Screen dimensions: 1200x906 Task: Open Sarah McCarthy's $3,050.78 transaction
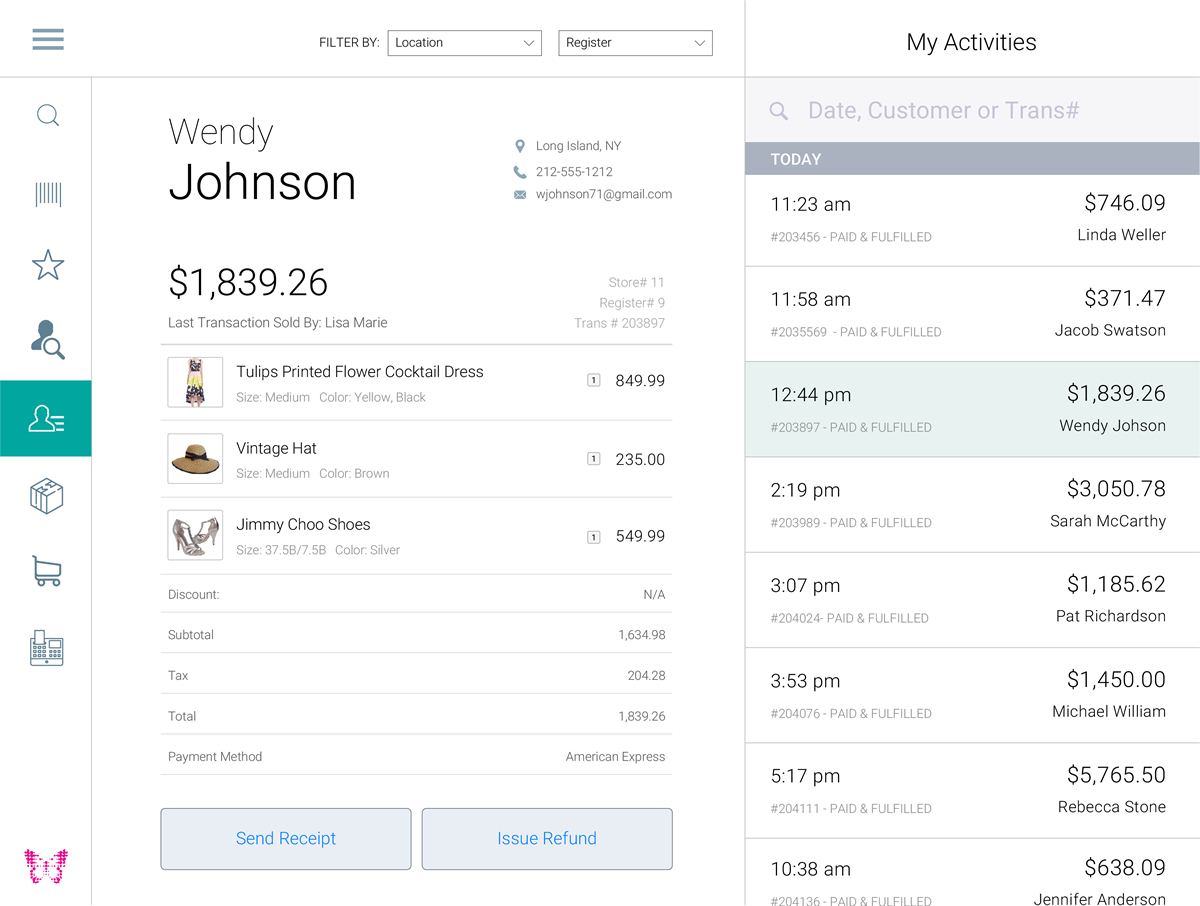[972, 505]
